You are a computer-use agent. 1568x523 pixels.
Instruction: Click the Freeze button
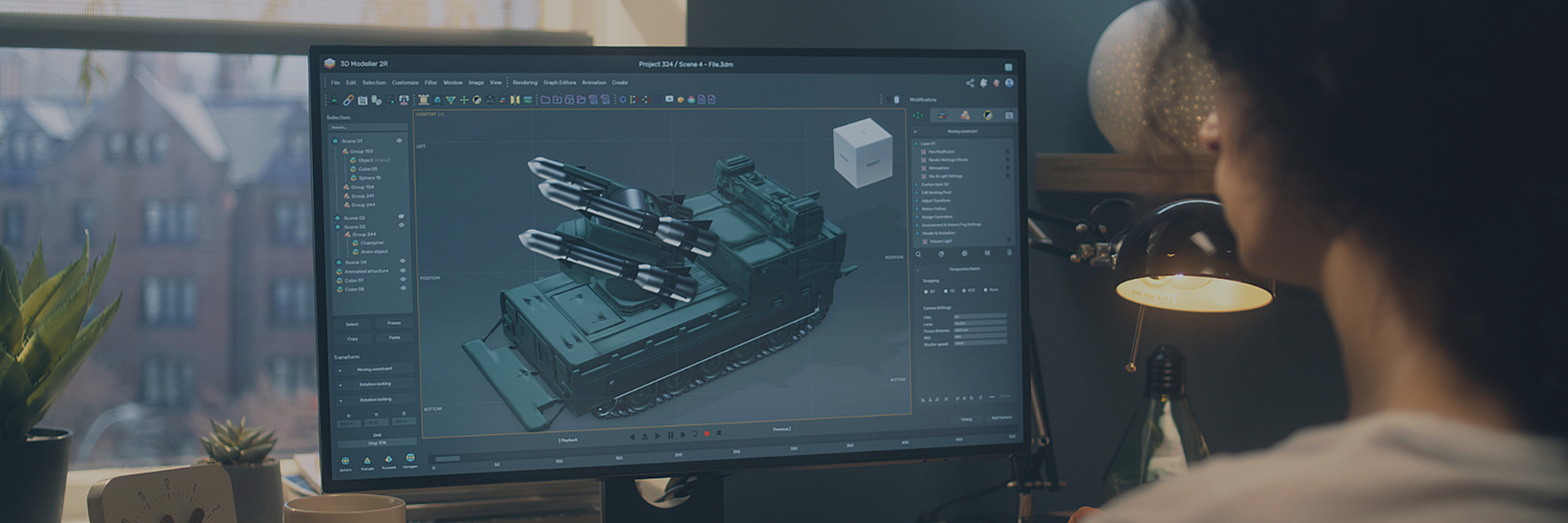tap(394, 323)
